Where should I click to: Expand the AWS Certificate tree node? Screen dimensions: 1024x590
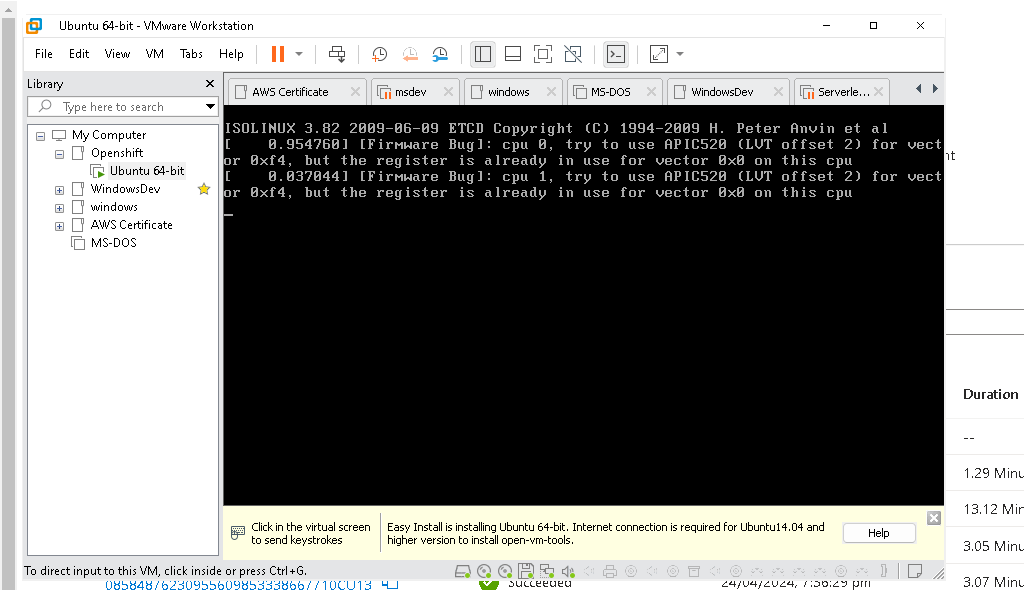click(x=59, y=226)
